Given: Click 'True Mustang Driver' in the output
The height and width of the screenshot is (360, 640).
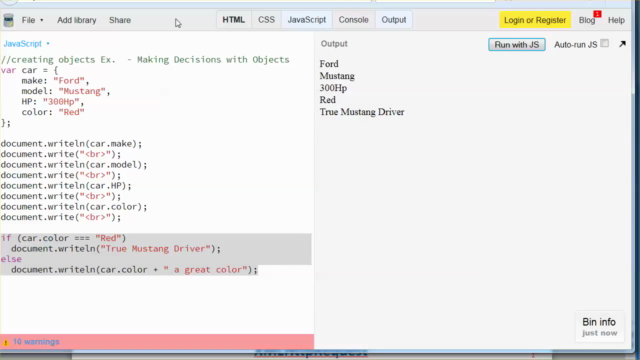Looking at the screenshot, I should [362, 112].
